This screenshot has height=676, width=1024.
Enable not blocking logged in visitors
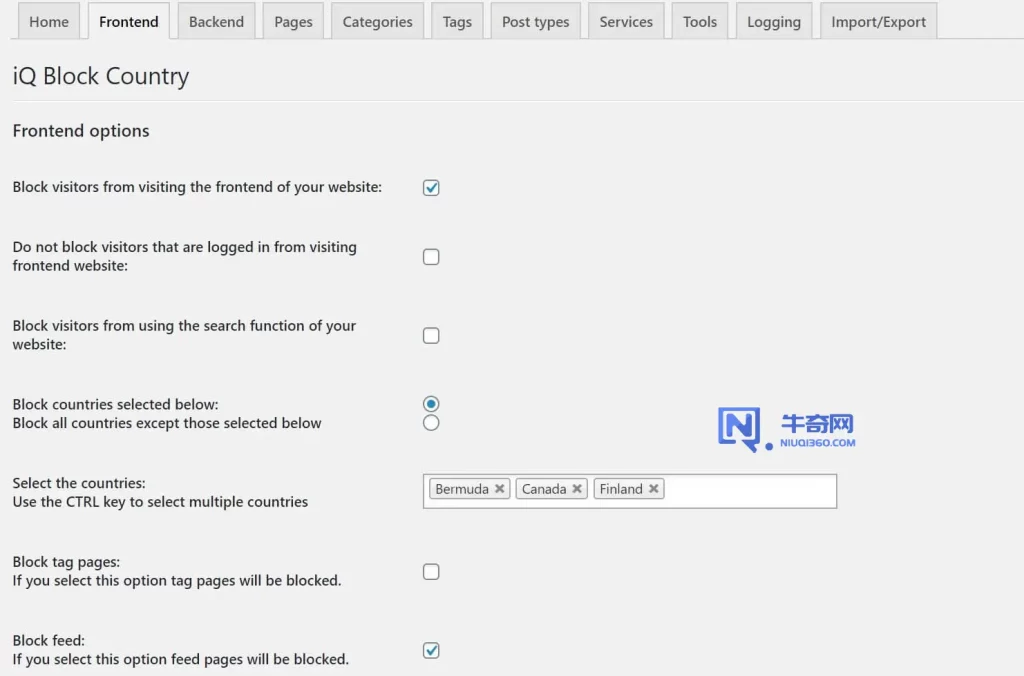tap(431, 256)
